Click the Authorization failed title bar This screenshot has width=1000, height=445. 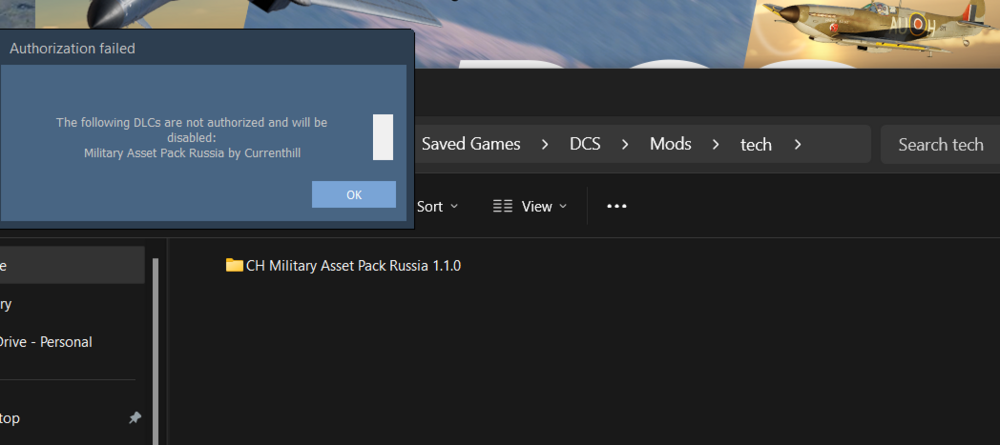[x=206, y=48]
